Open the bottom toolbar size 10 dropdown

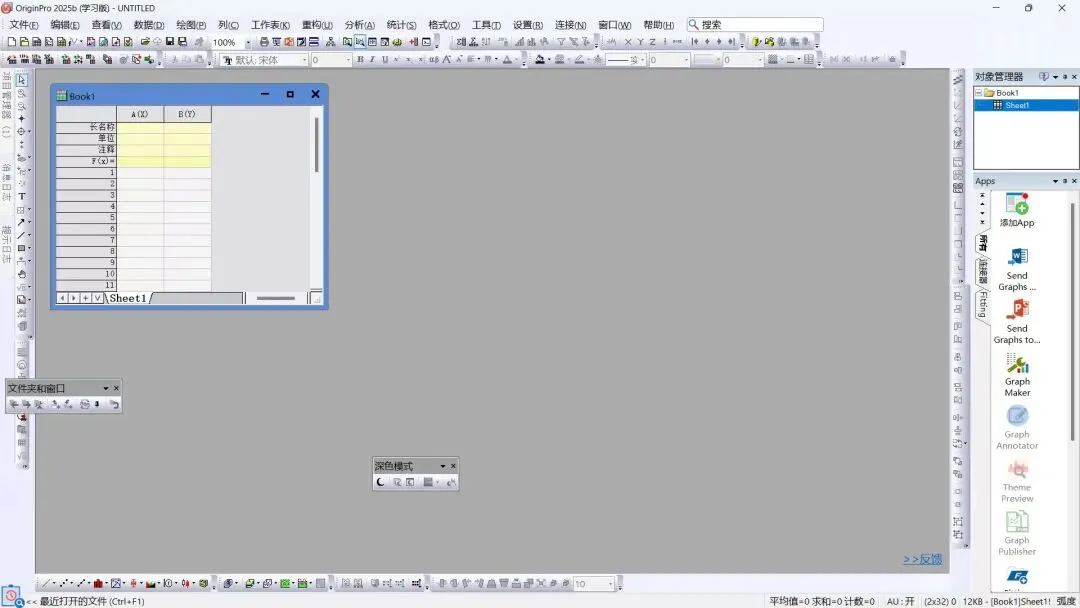(611, 584)
